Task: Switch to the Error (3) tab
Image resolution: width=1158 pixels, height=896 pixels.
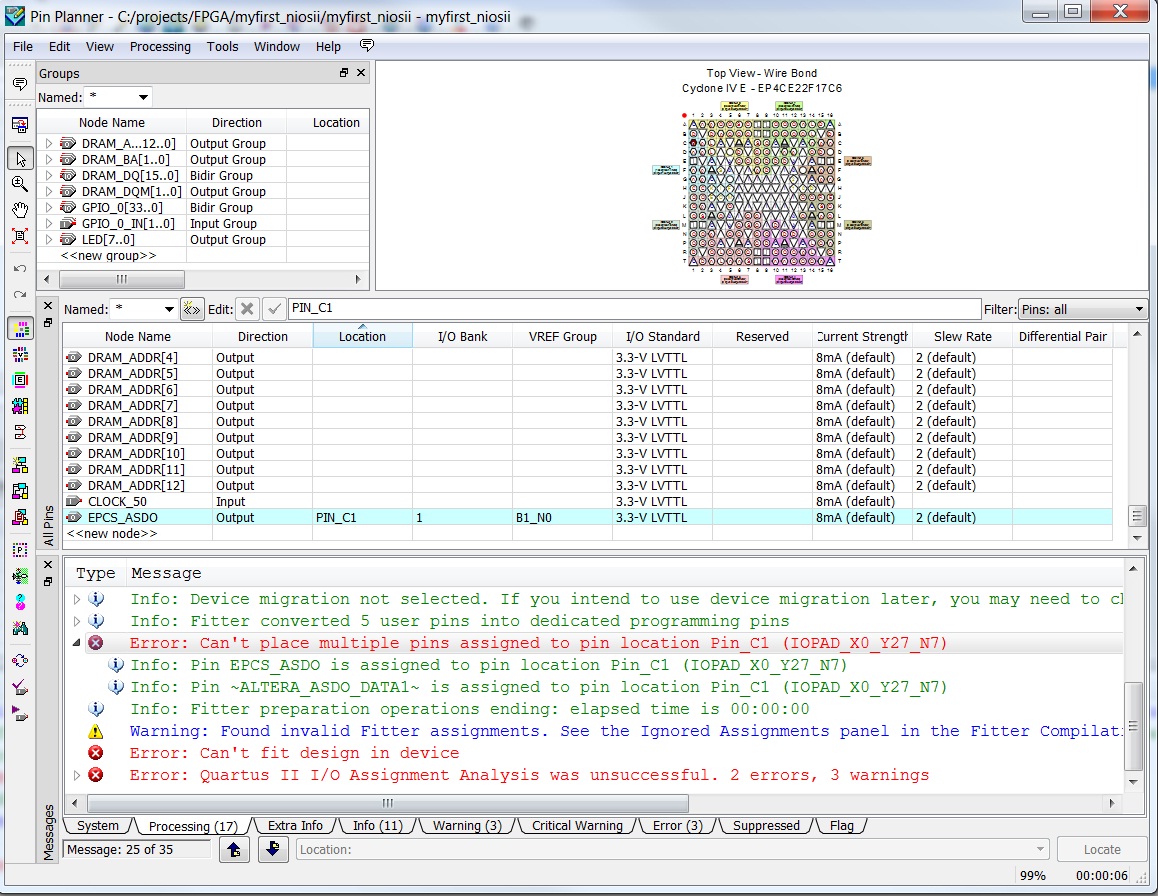Action: (x=678, y=826)
